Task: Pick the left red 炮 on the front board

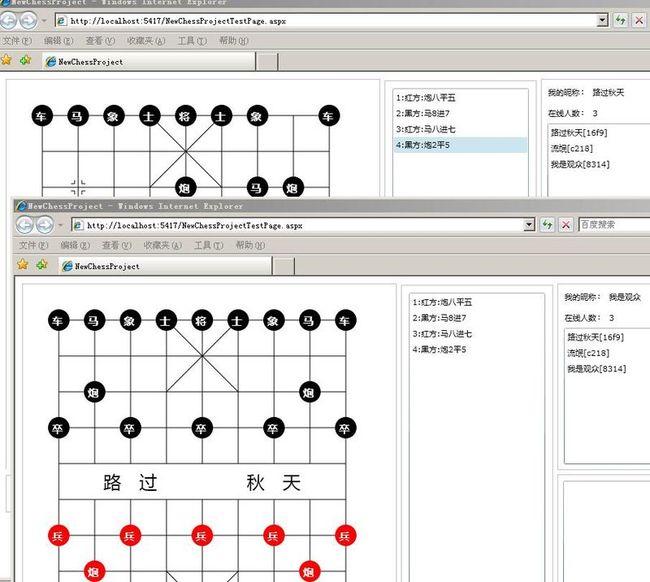Action: tap(94, 572)
